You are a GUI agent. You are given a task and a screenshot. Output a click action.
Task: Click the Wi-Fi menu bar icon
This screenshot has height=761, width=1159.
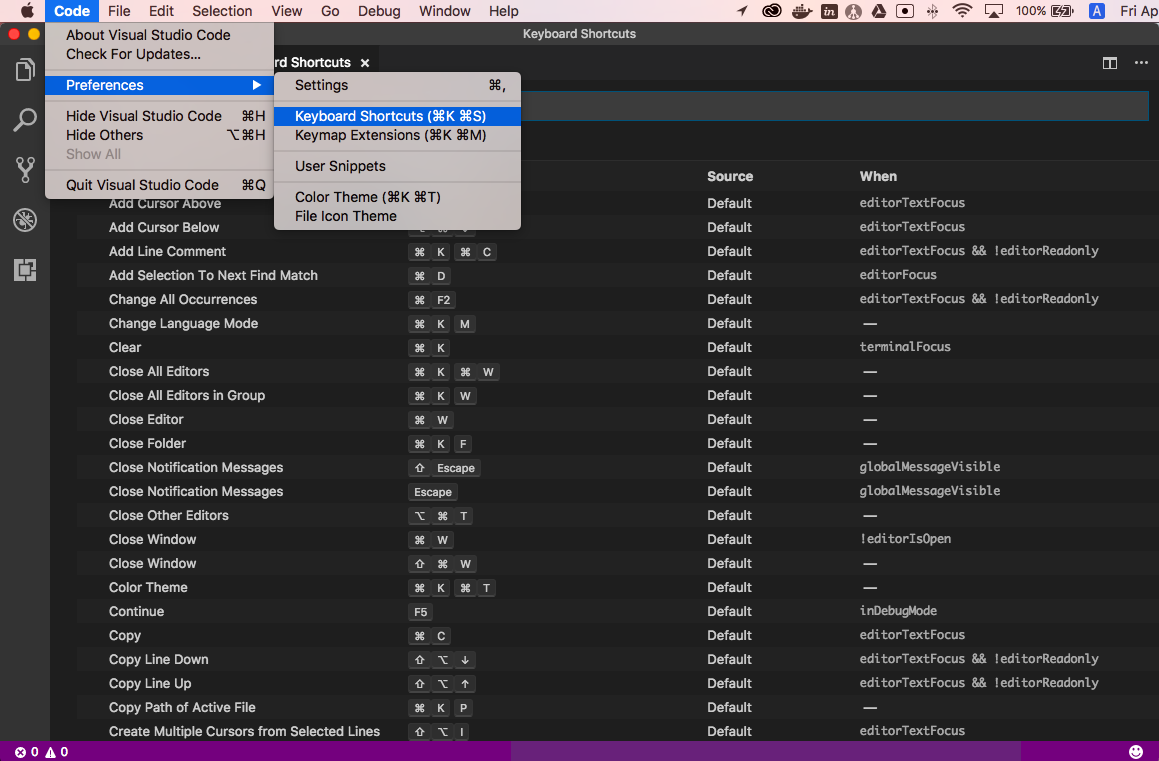[x=962, y=10]
